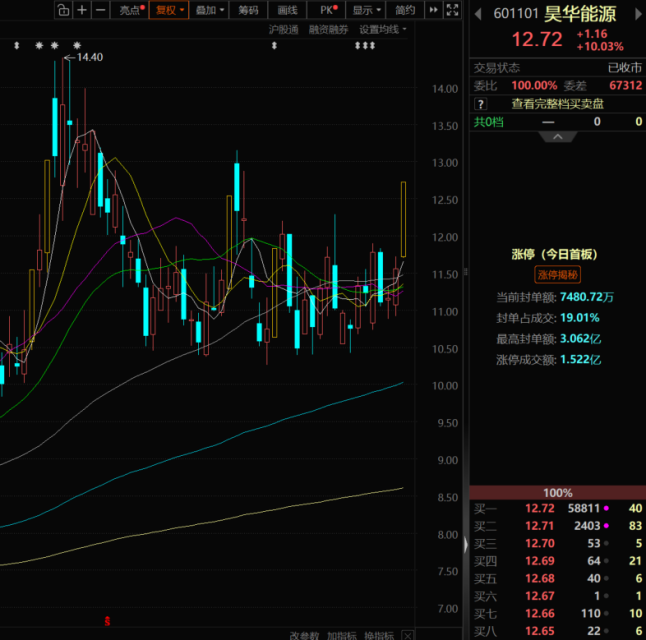Select the 买五 row price 12.68

(x=540, y=579)
